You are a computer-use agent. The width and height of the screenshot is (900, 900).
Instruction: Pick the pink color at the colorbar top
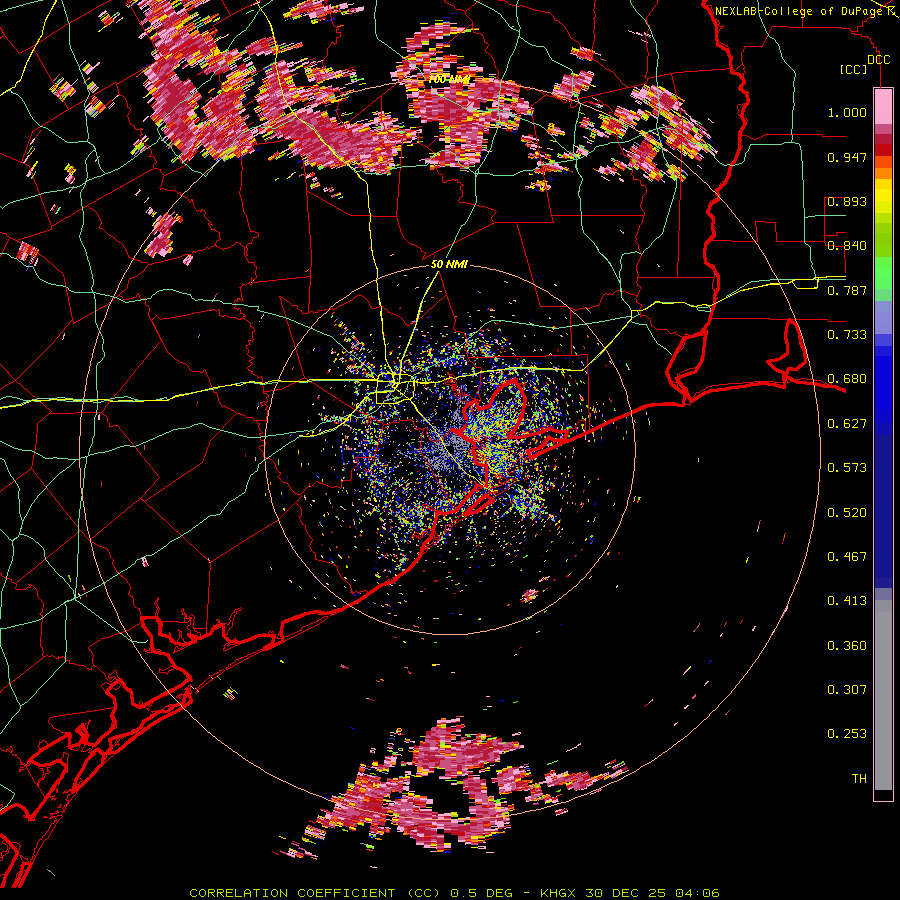point(883,106)
